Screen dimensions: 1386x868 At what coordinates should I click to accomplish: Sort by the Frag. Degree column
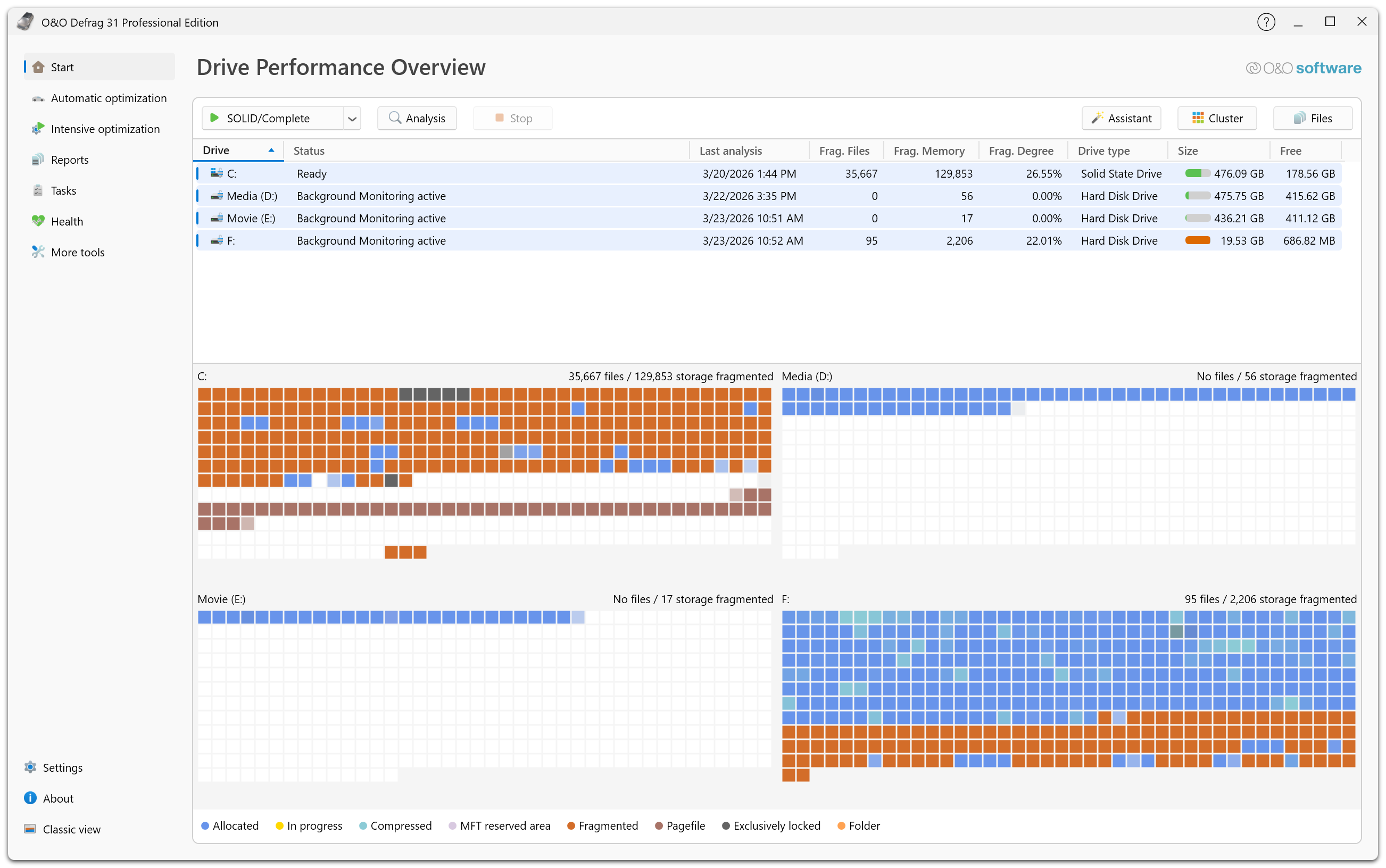point(1021,151)
